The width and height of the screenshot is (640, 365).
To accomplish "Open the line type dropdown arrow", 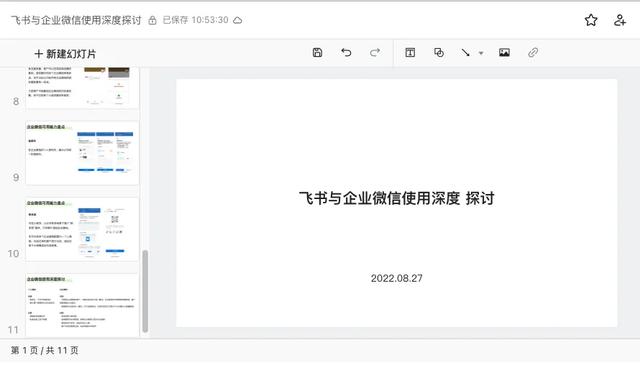I will pos(481,53).
